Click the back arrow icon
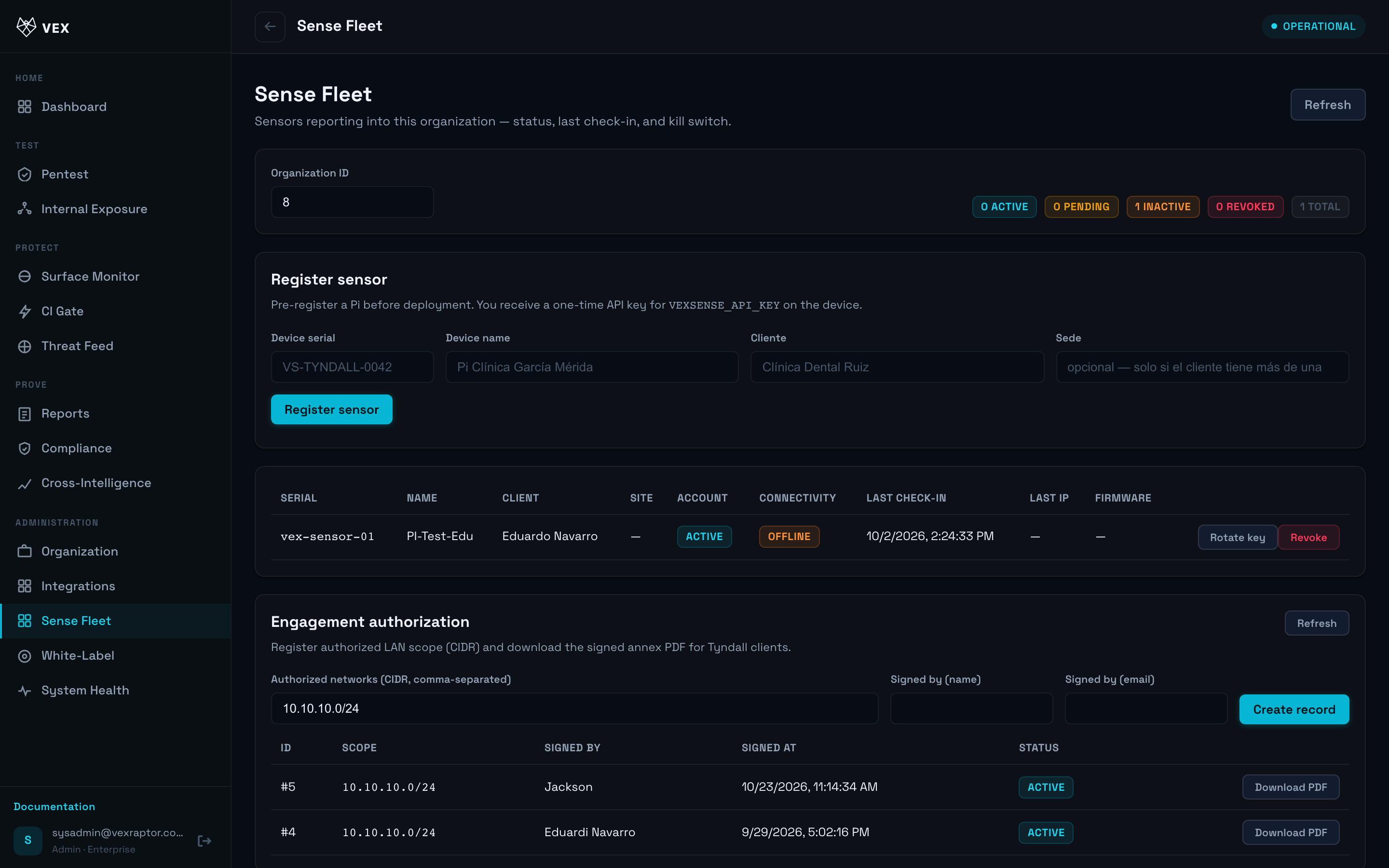The image size is (1389, 868). (x=270, y=27)
